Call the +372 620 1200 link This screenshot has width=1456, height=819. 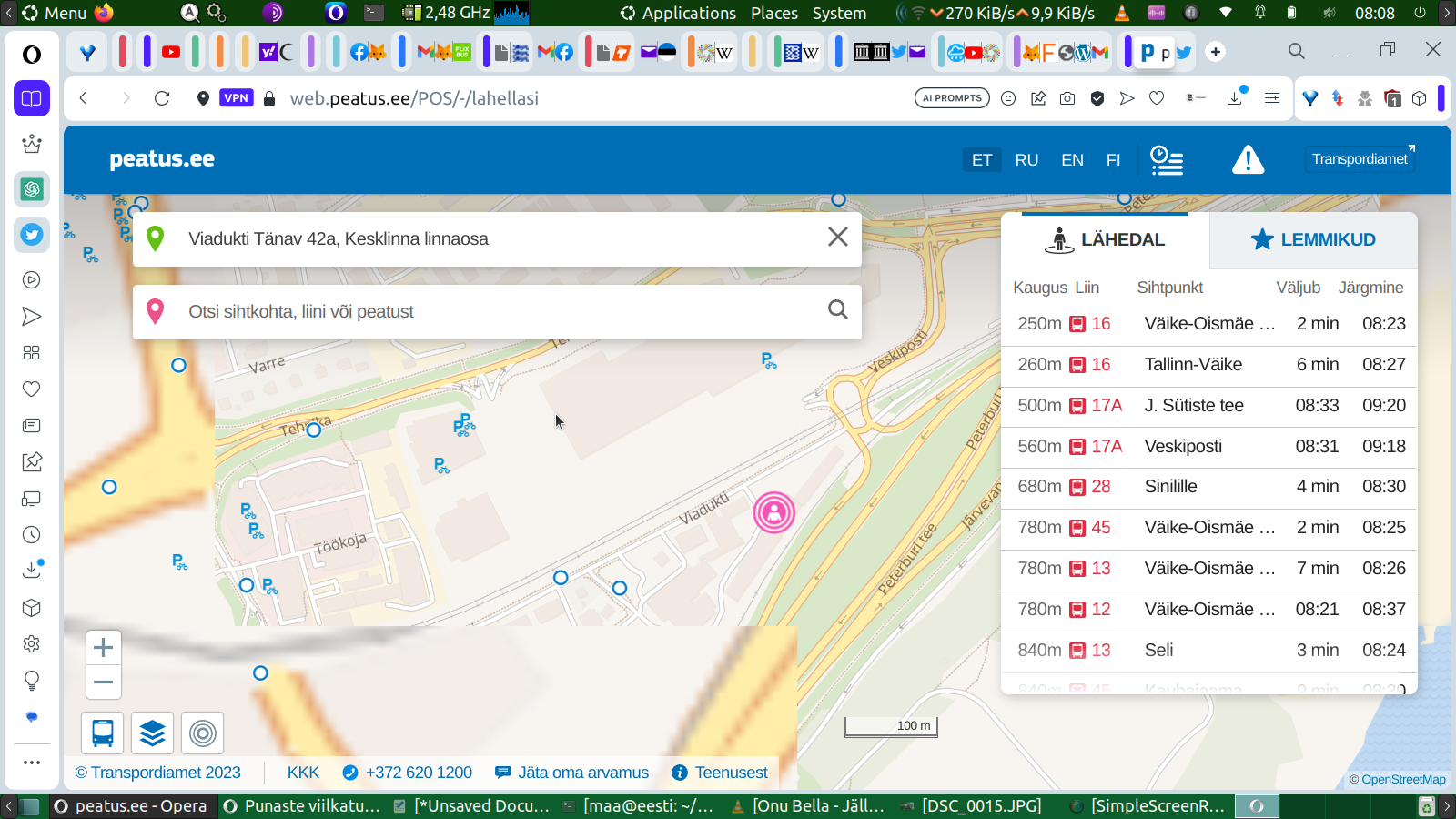pos(408,773)
